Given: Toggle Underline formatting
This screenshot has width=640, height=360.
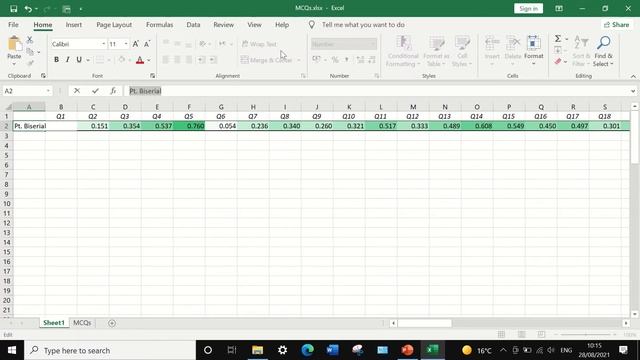Looking at the screenshot, I should click(x=79, y=60).
